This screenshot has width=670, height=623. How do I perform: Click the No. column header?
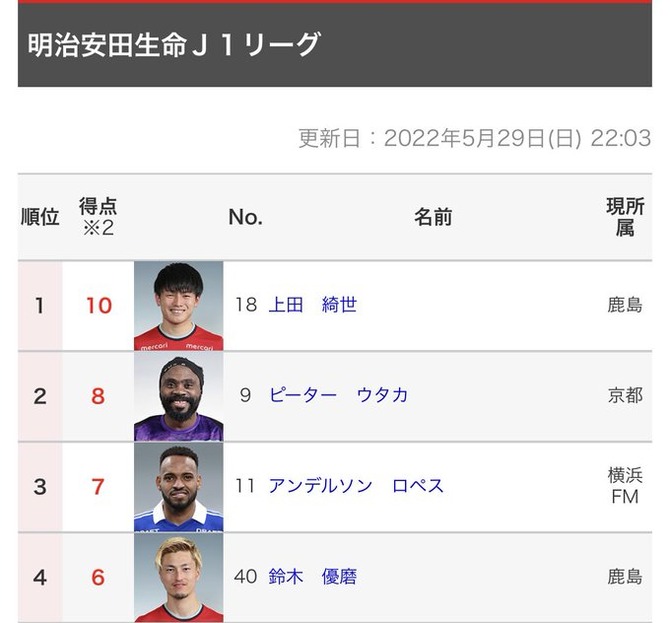pyautogui.click(x=246, y=217)
